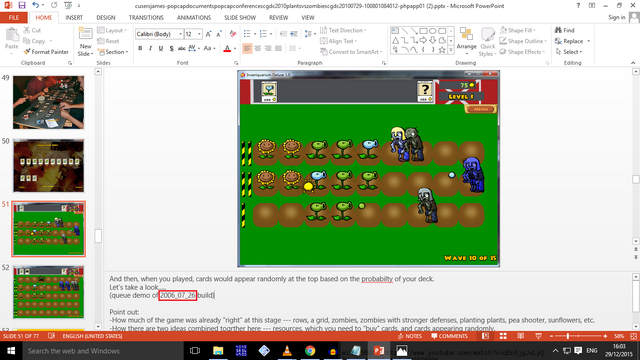Toggle Italic formatting

coord(151,49)
